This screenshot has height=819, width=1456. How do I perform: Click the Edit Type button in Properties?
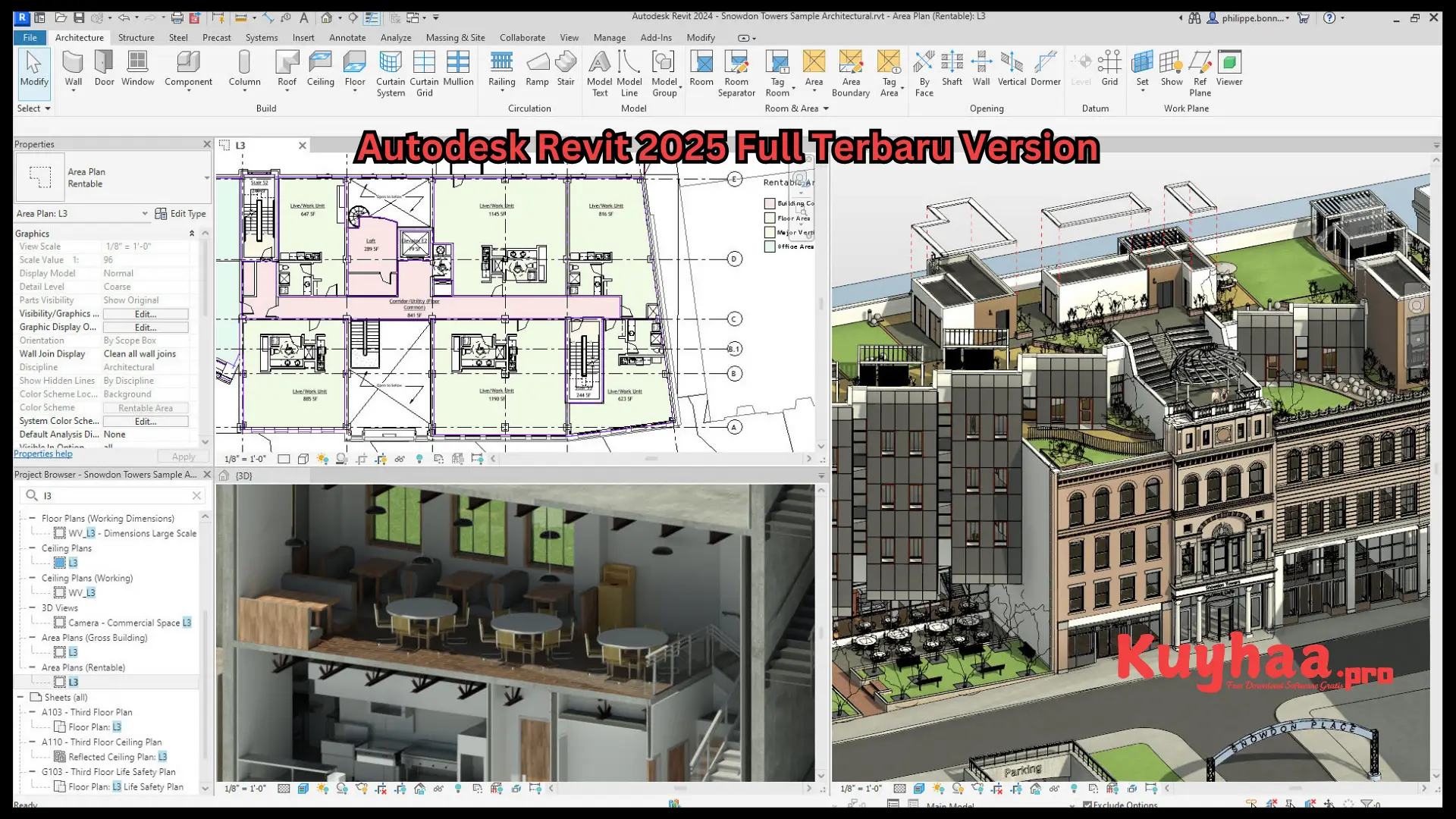click(x=180, y=213)
